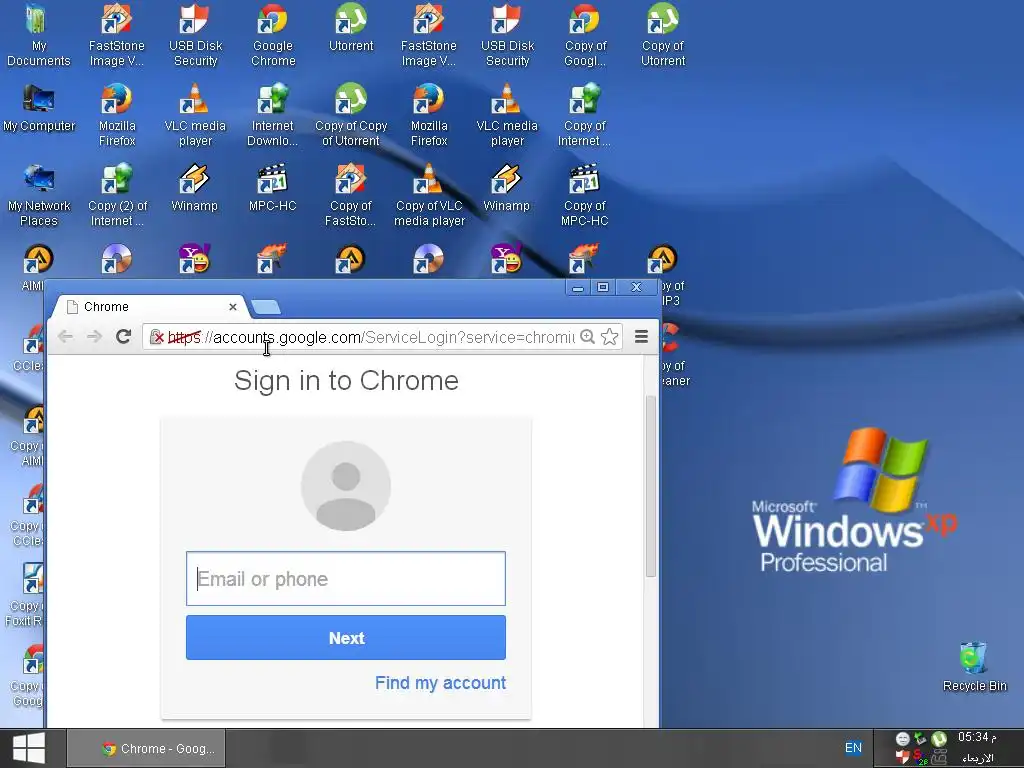Switch input language via EN indicator
The image size is (1024, 768).
click(x=853, y=748)
